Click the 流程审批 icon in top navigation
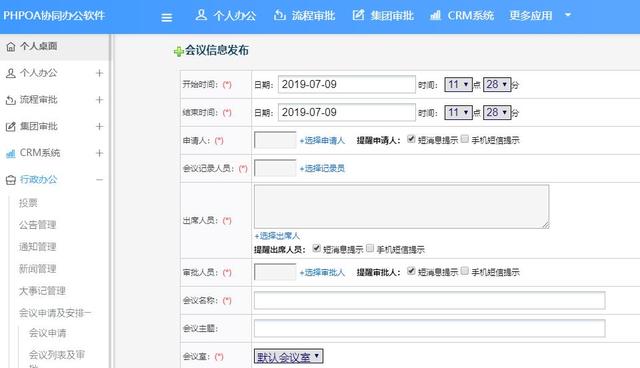 coord(280,15)
